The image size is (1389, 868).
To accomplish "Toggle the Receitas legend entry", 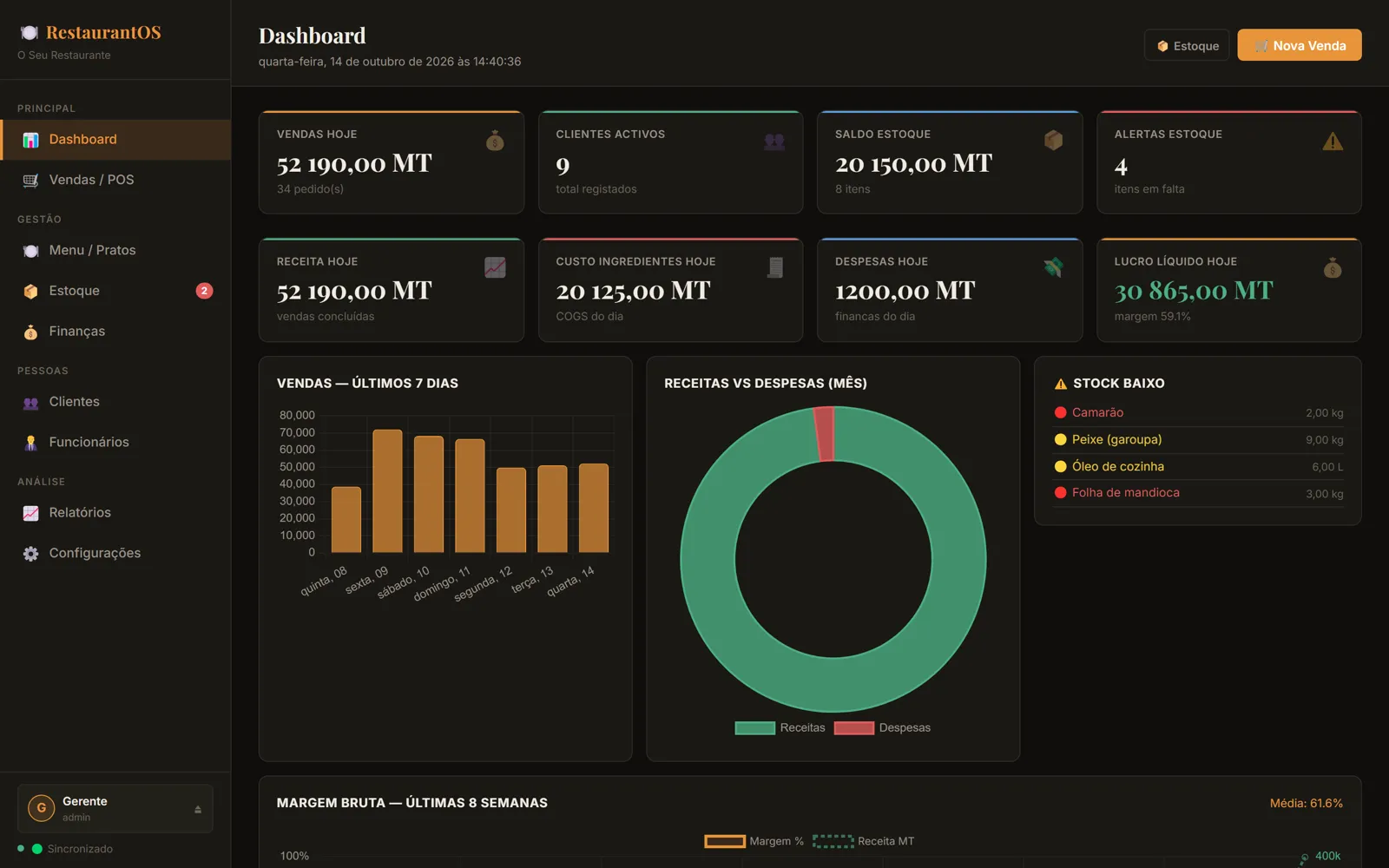I will 780,728.
